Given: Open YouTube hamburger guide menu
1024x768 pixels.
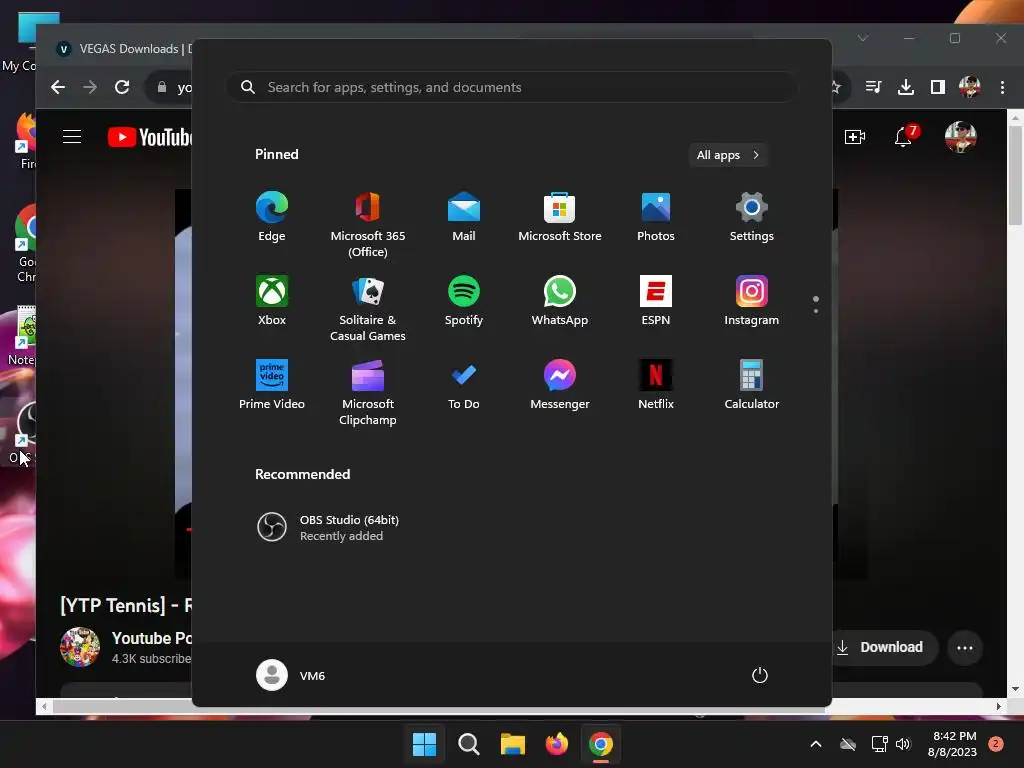Looking at the screenshot, I should pyautogui.click(x=72, y=136).
